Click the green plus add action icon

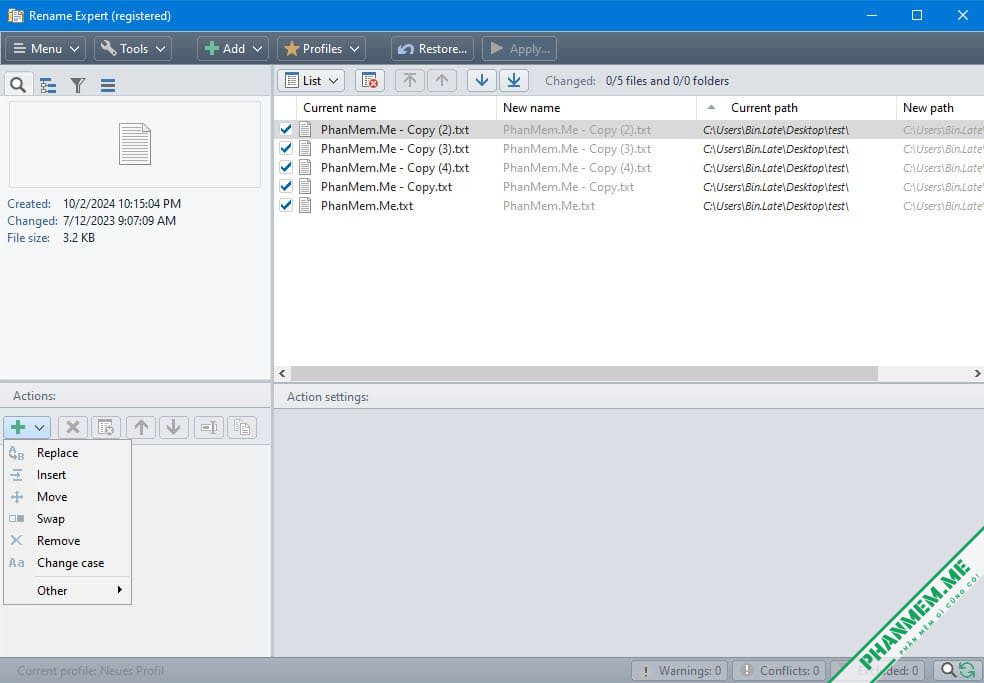point(18,428)
